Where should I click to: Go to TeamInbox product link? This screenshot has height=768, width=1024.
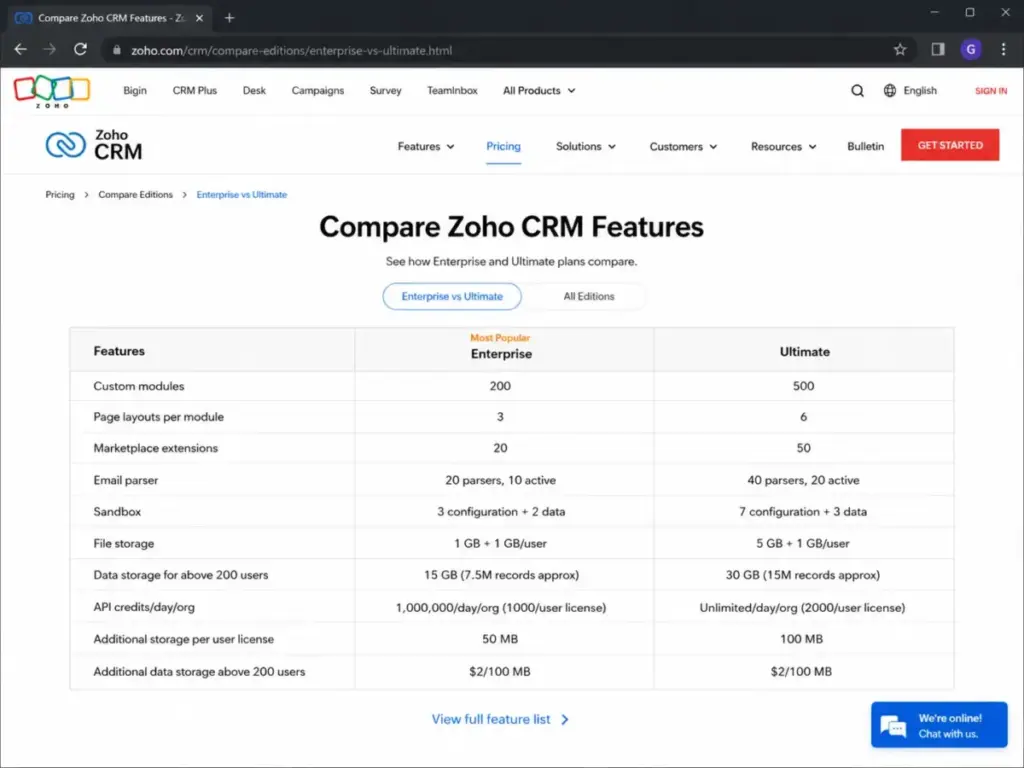pos(452,91)
